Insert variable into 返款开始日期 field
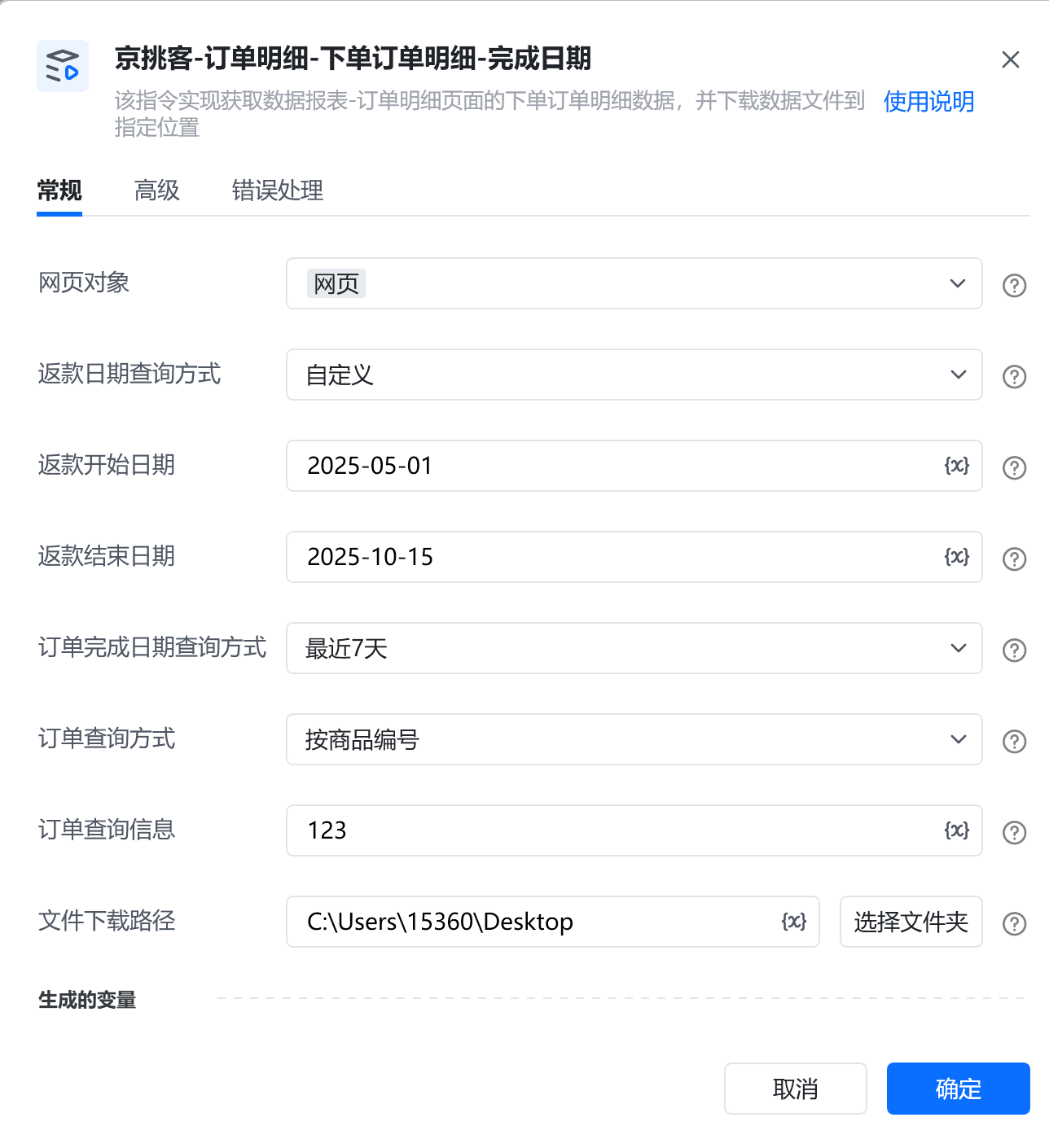The width and height of the screenshot is (1049, 1148). point(957,466)
